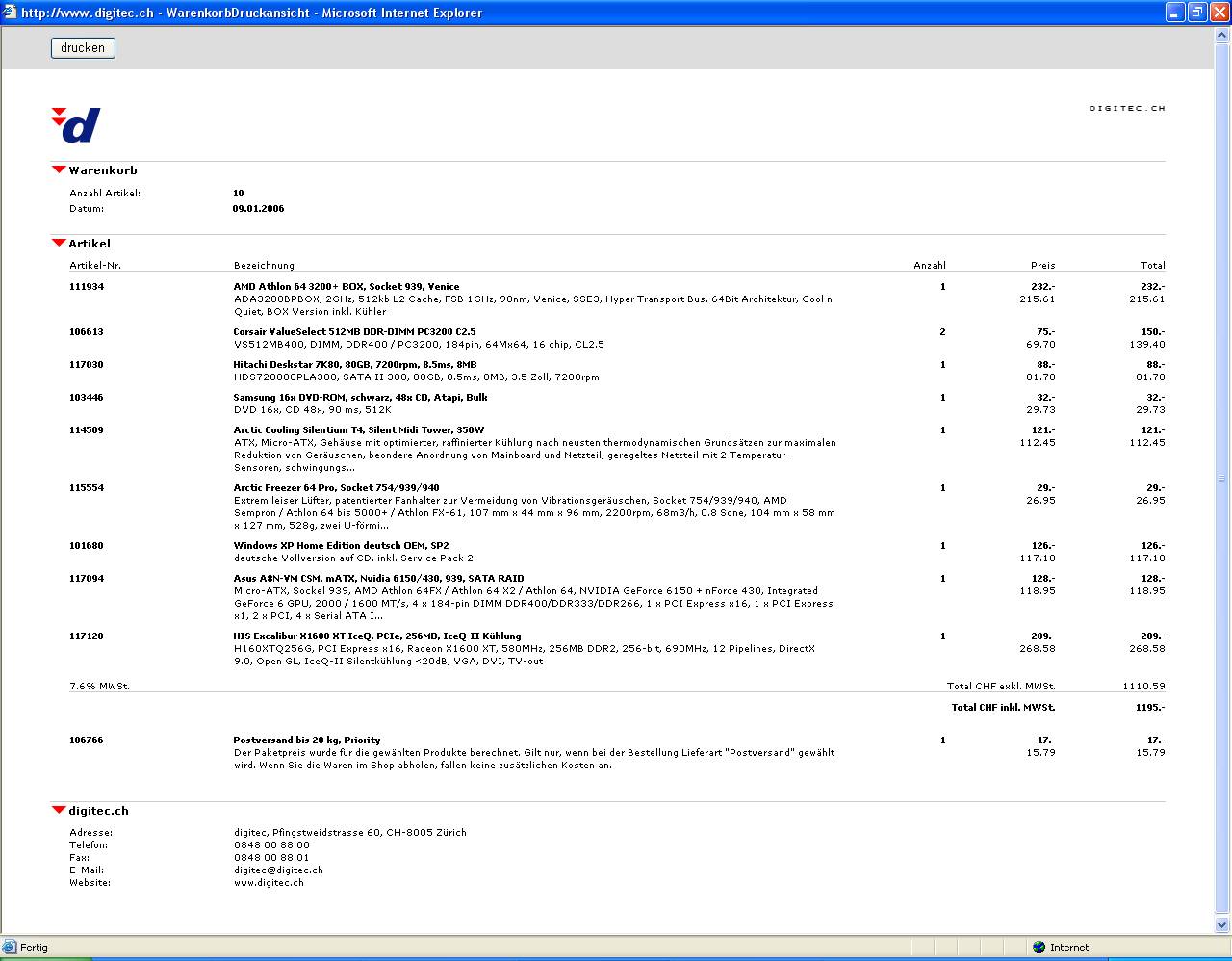Viewport: 1232px width, 961px height.
Task: Click the vertical scrollbar down arrow
Action: point(1222,925)
